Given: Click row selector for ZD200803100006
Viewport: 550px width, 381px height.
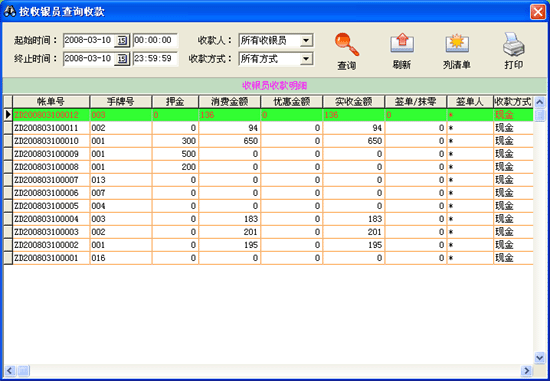Looking at the screenshot, I should point(8,193).
